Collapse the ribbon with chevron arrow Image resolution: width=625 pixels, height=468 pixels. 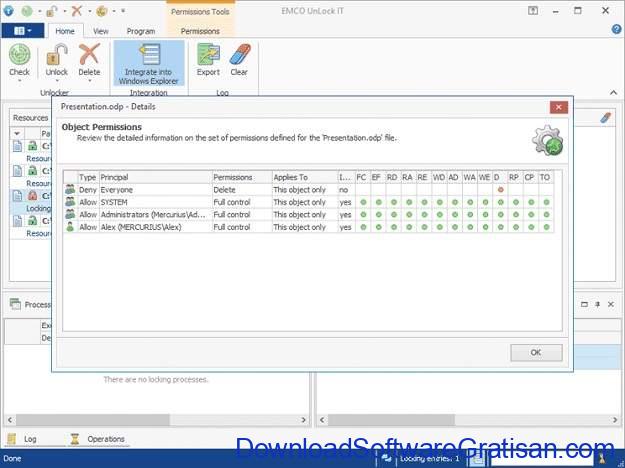[613, 92]
